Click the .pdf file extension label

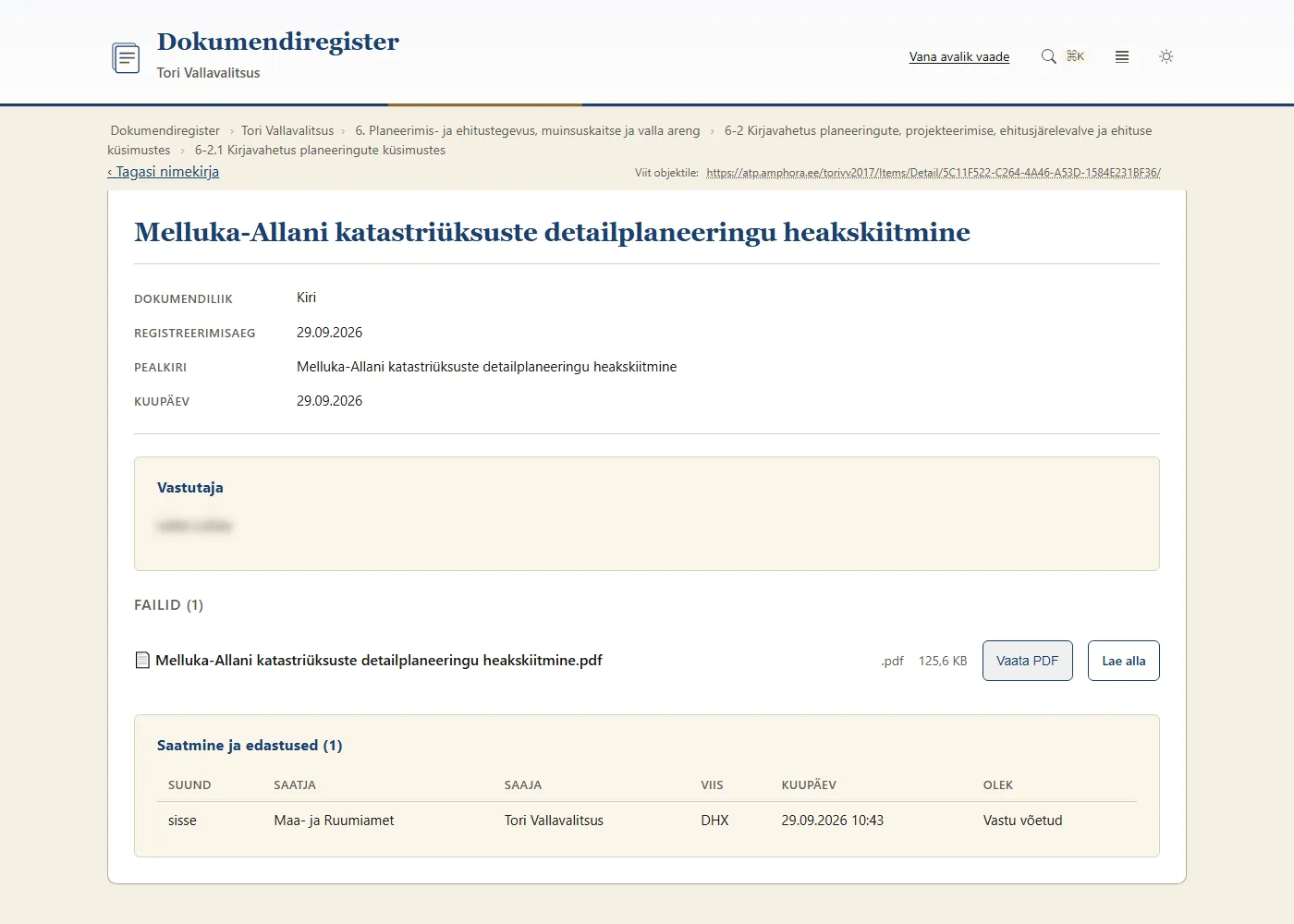coord(892,661)
